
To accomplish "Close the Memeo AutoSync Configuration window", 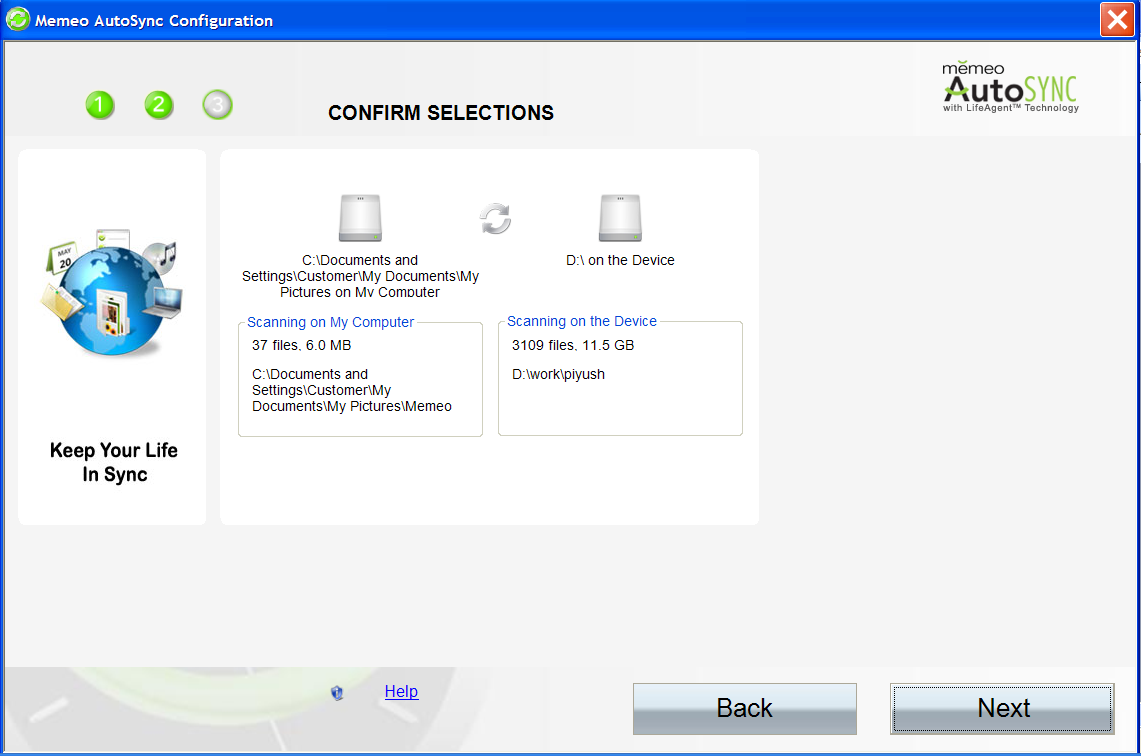I will click(x=1117, y=20).
